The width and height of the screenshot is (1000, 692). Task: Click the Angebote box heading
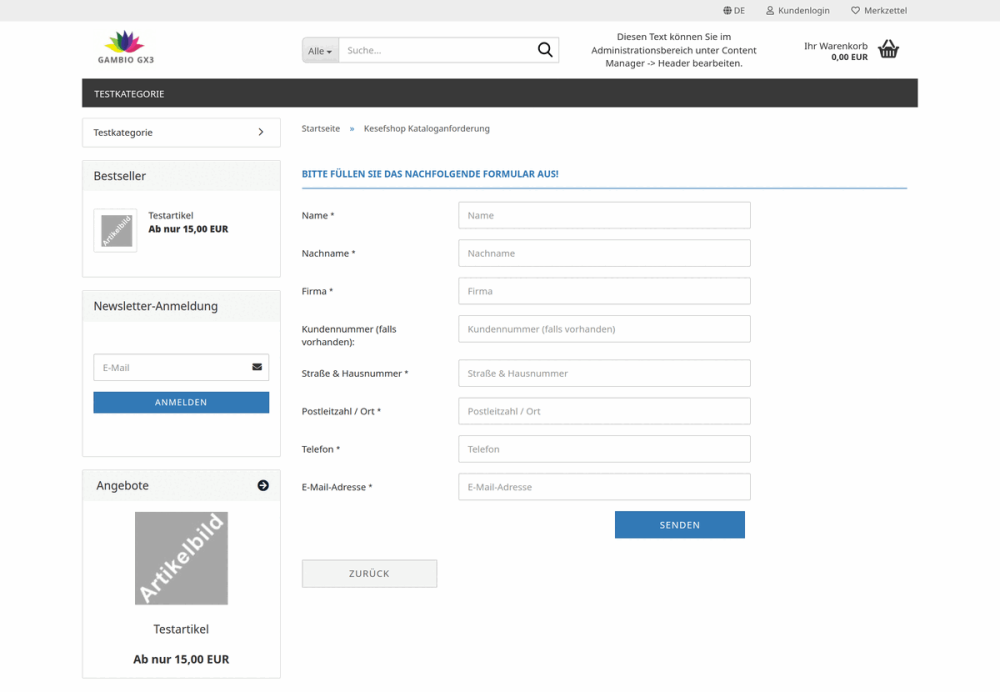pos(122,485)
